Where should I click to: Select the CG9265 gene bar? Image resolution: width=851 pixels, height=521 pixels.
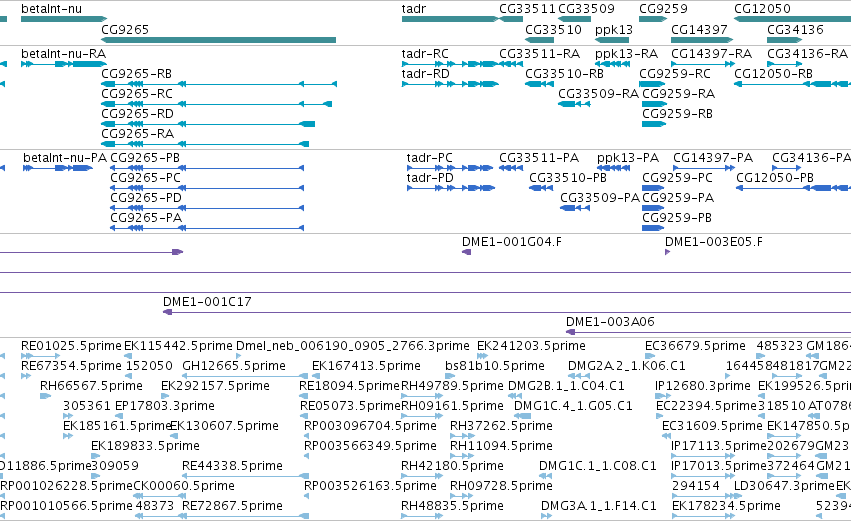218,40
